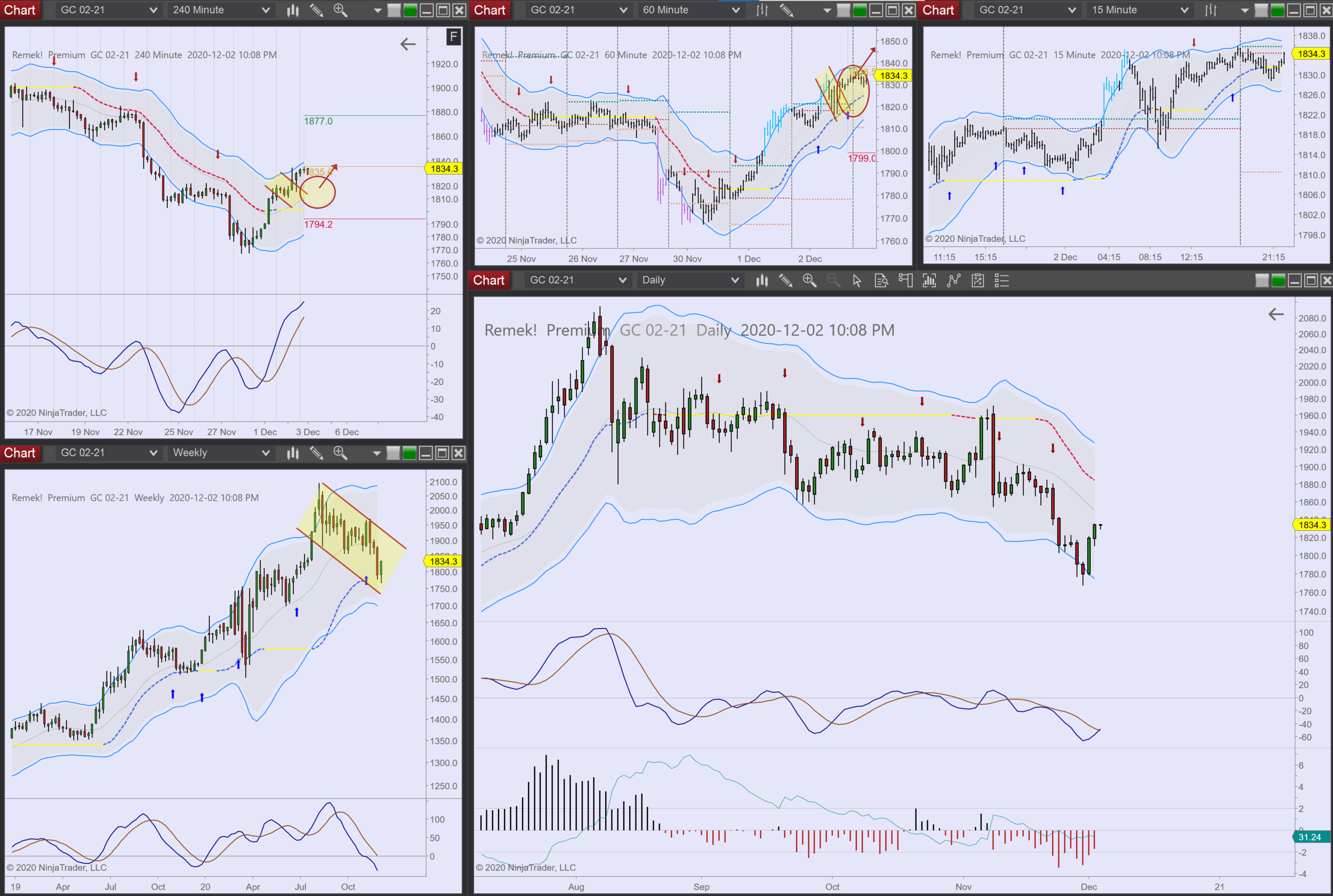The height and width of the screenshot is (896, 1333).
Task: Open Properties list icon on Daily chart
Action: pyautogui.click(x=1001, y=280)
